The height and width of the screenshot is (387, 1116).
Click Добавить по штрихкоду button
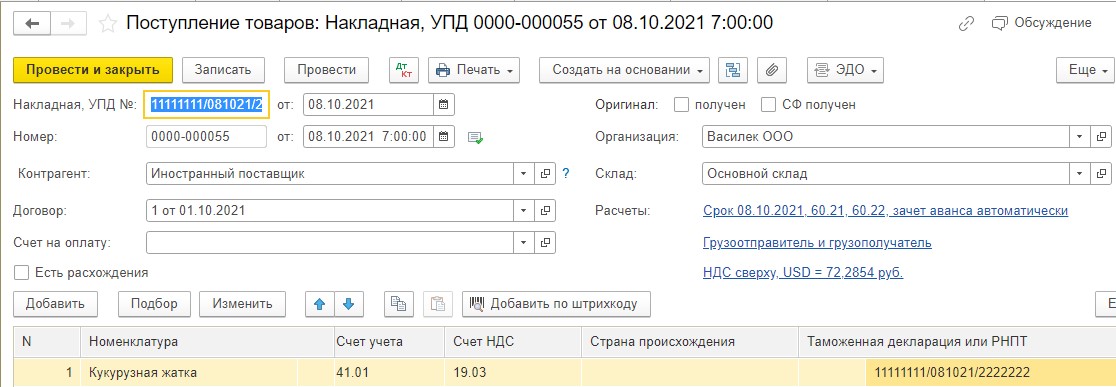click(x=557, y=304)
